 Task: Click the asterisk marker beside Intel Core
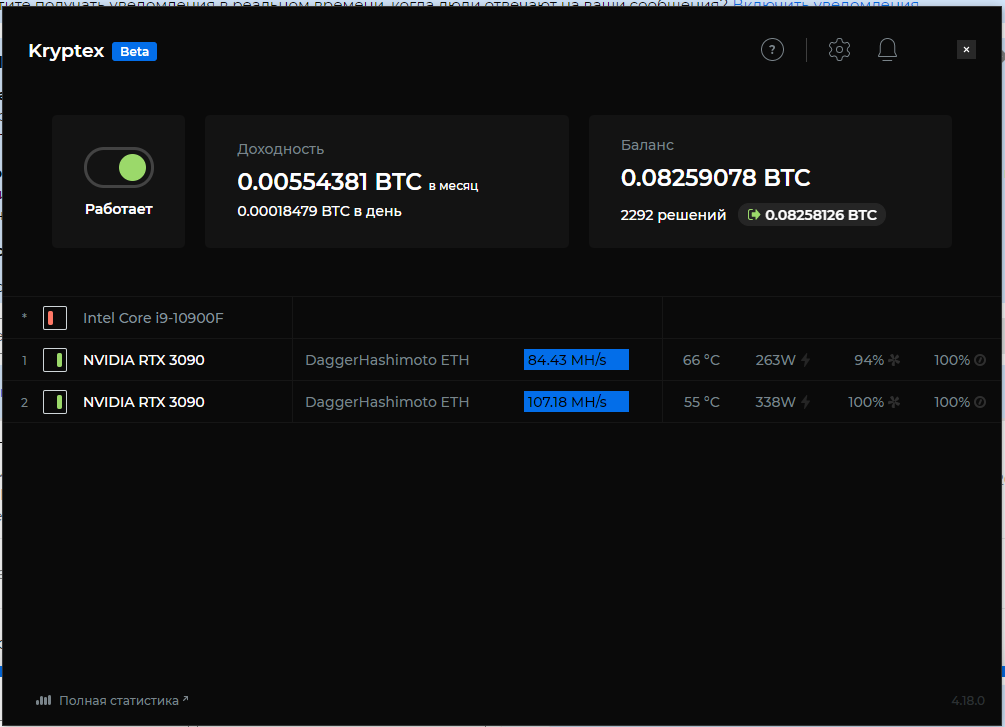tap(24, 317)
